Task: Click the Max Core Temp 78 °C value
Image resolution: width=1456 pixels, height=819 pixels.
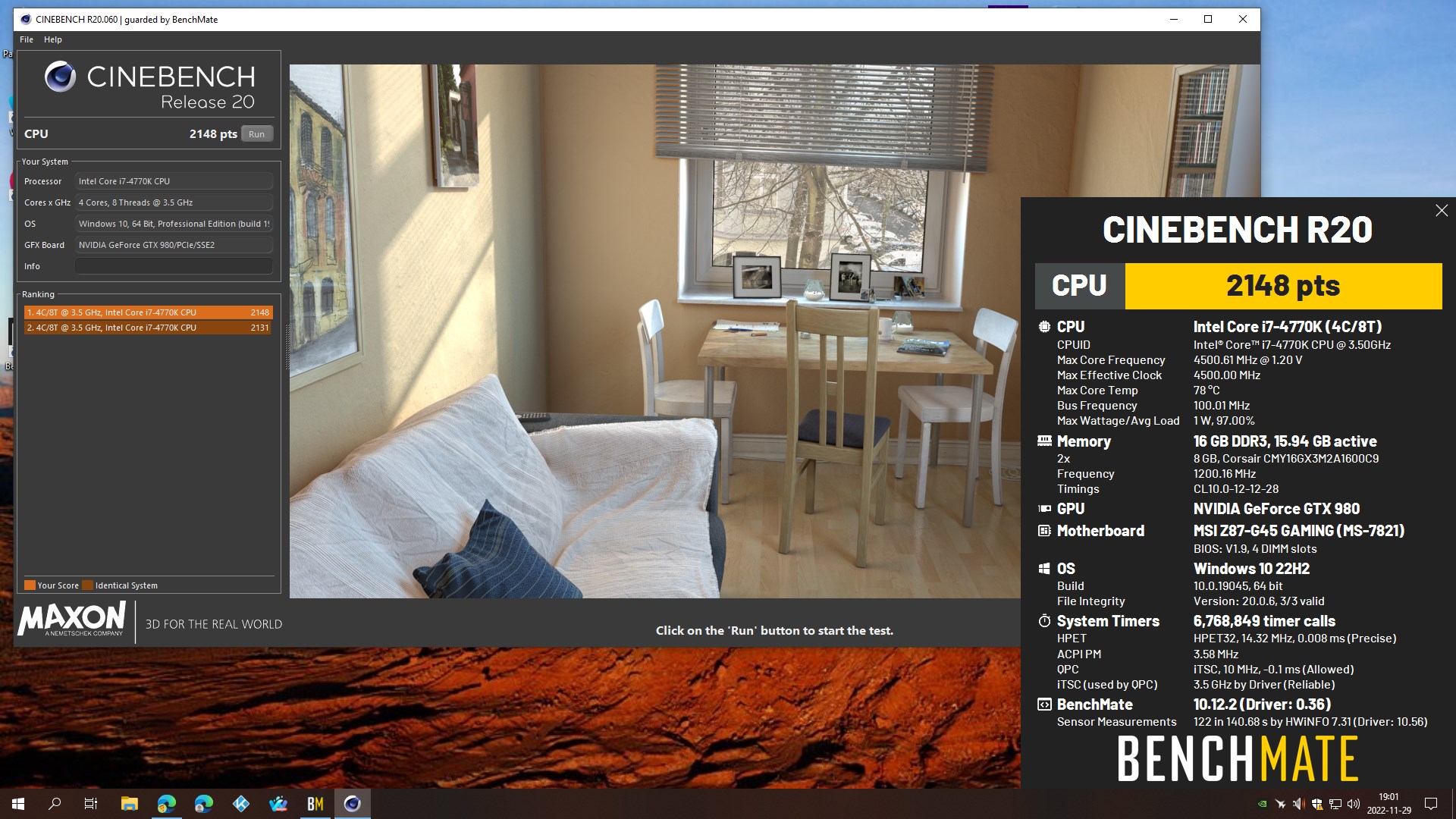Action: (x=1207, y=391)
